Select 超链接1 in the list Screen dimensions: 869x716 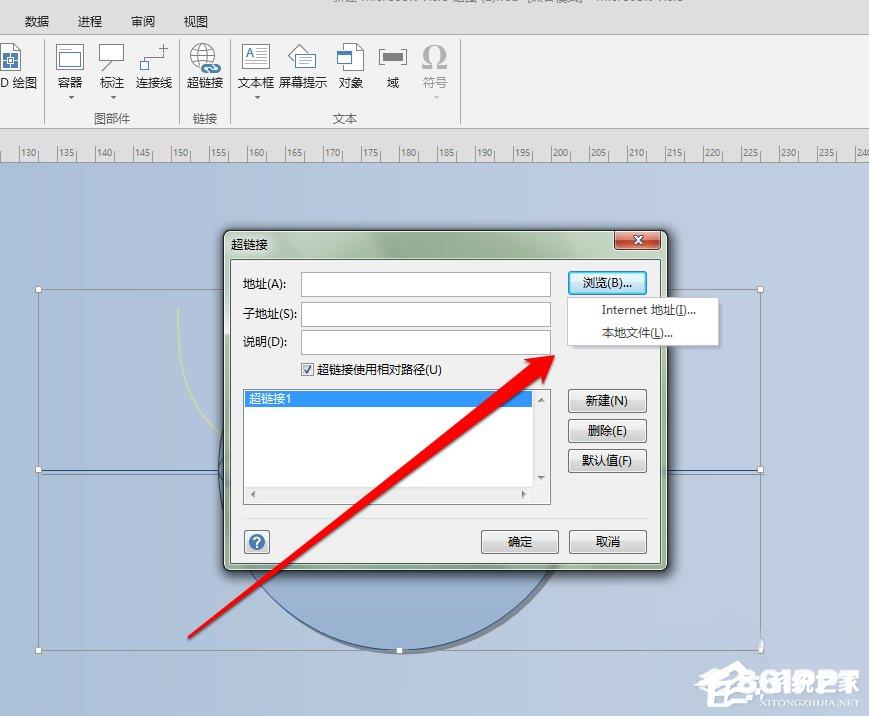[388, 398]
